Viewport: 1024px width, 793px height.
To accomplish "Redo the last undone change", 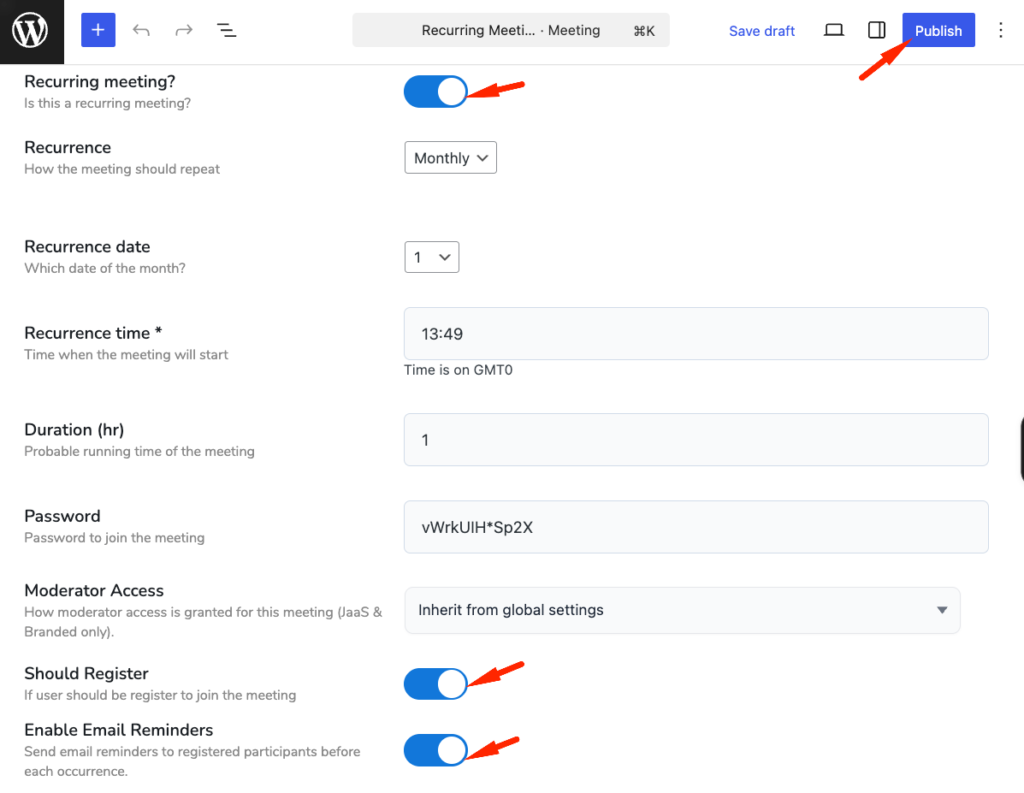I will coord(184,30).
